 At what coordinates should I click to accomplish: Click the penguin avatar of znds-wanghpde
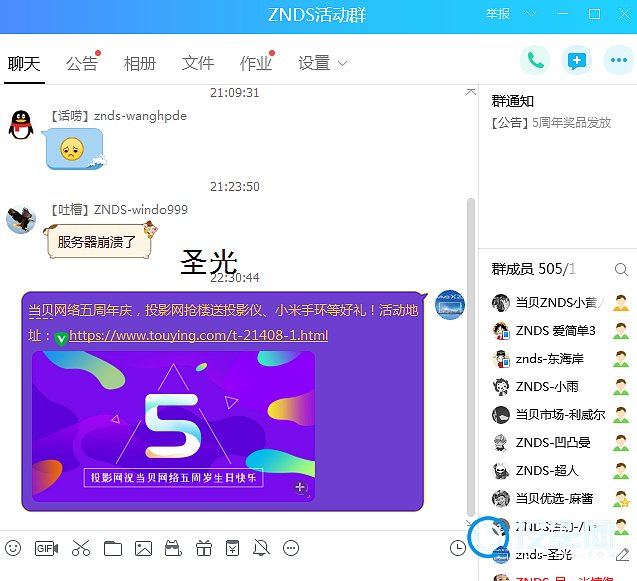click(21, 125)
